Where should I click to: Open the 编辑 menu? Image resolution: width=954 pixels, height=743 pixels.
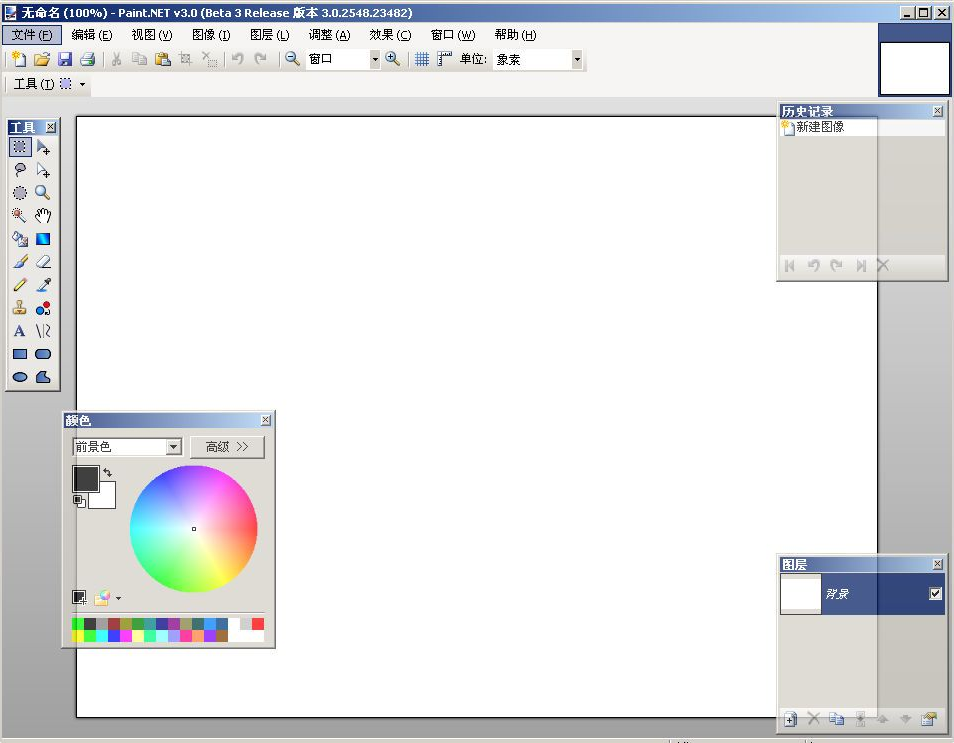(92, 35)
